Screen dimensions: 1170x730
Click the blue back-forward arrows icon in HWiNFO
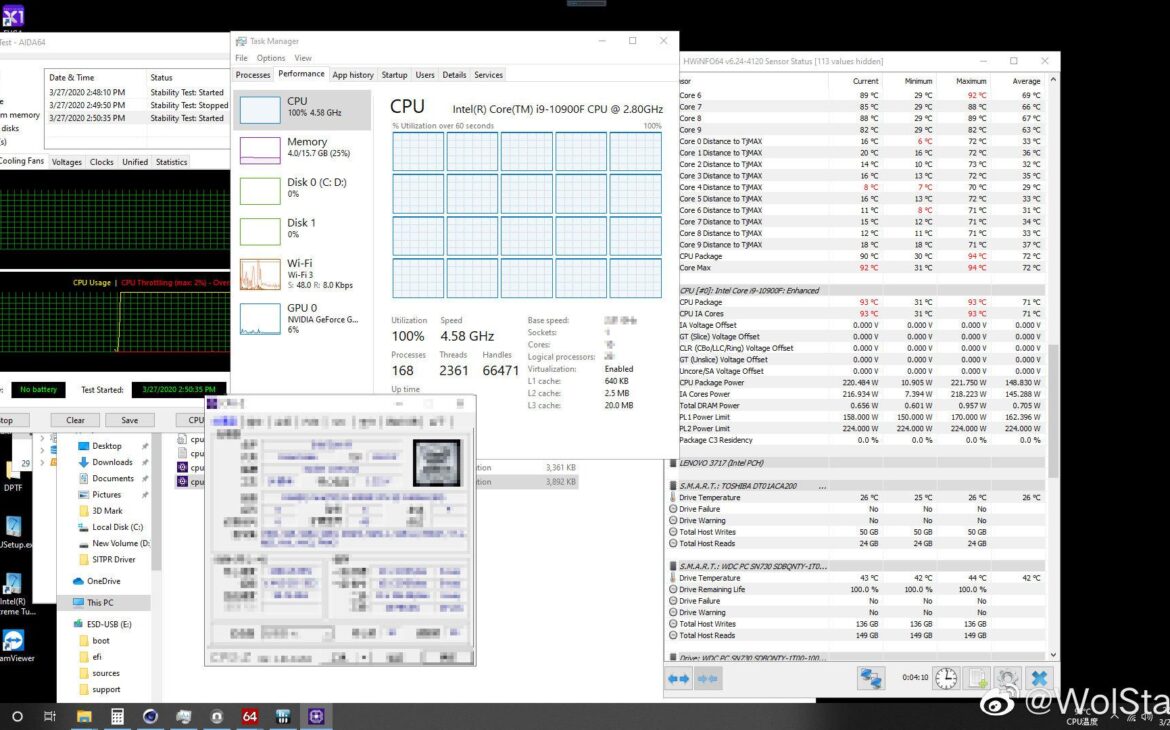(677, 678)
